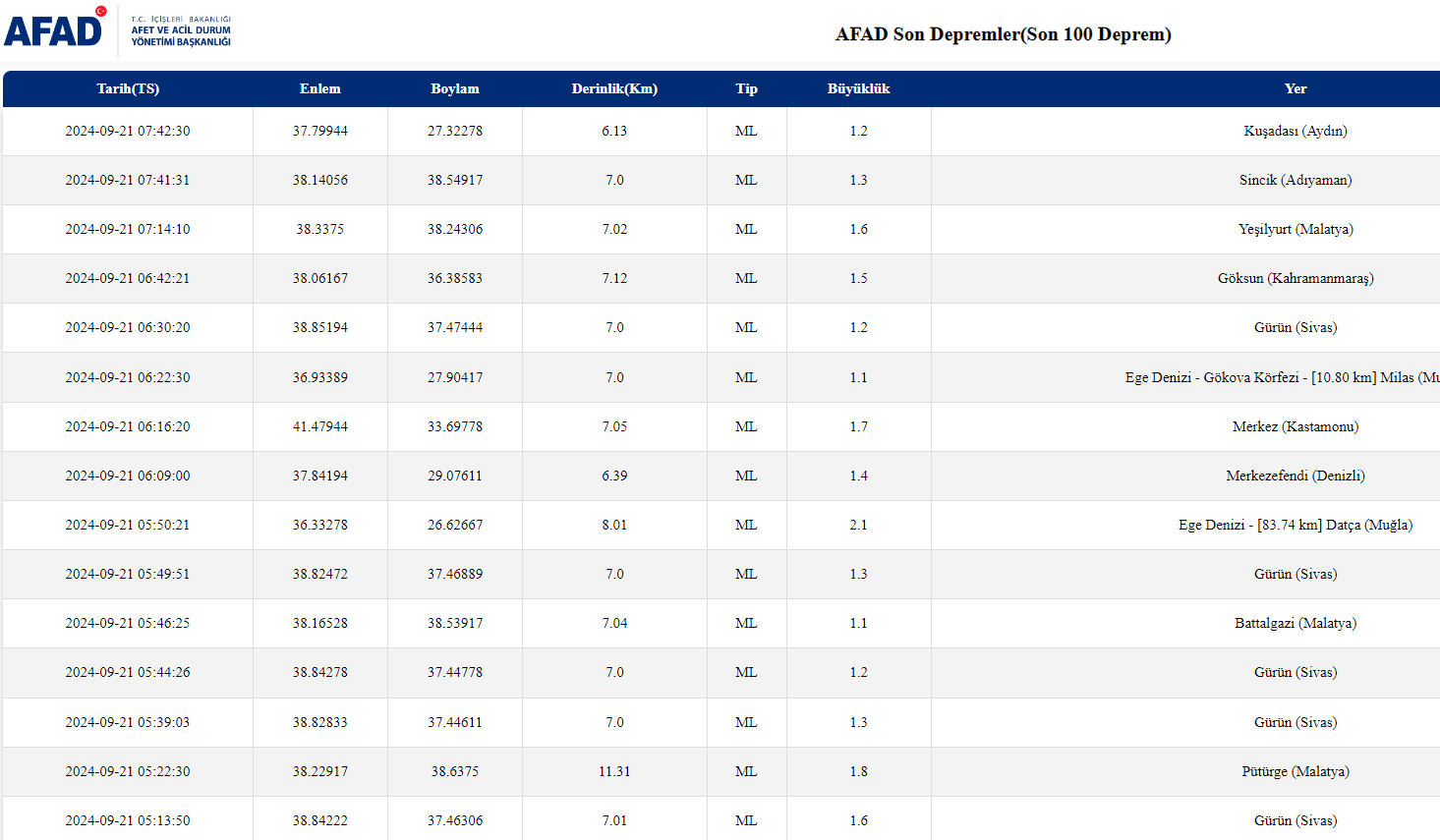Click magnitude 1.5 in the Göksun row
Image resolution: width=1440 pixels, height=840 pixels.
(859, 278)
